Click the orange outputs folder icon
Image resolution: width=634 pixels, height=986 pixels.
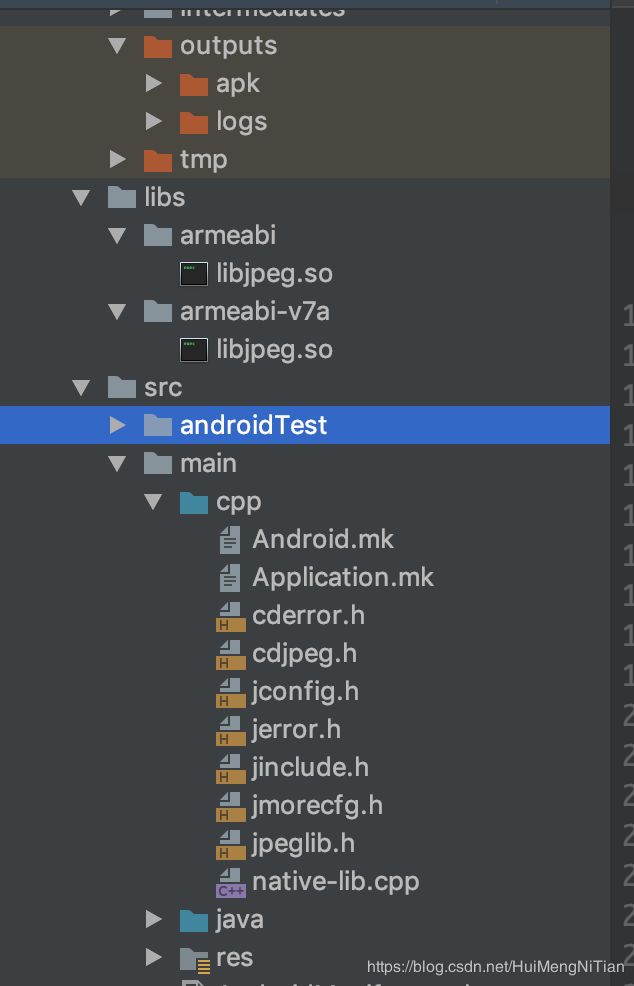[158, 47]
